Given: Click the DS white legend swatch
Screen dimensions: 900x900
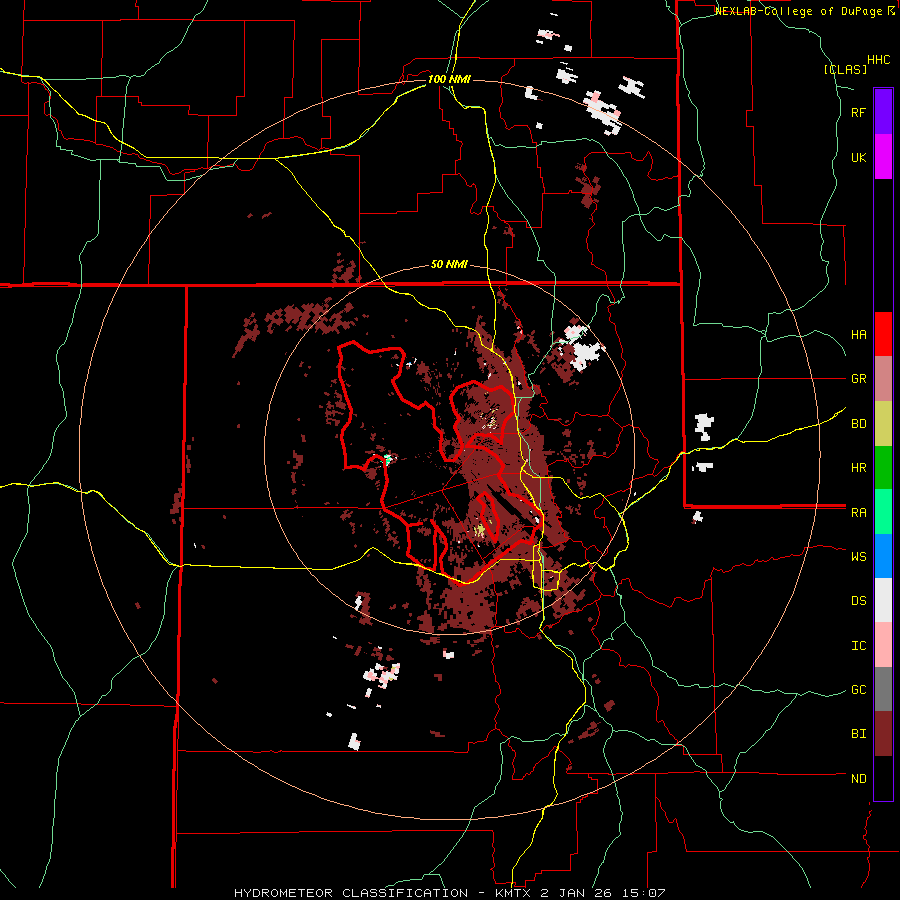Looking at the screenshot, I should point(883,600).
